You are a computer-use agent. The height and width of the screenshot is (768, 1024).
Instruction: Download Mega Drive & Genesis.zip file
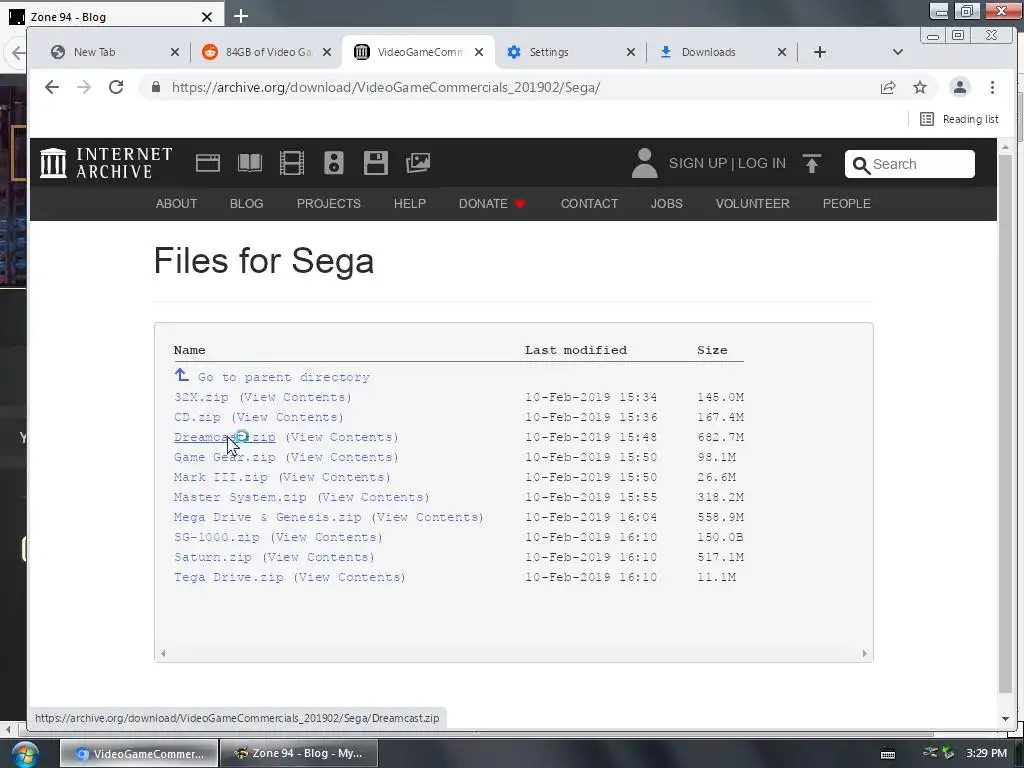(x=268, y=517)
